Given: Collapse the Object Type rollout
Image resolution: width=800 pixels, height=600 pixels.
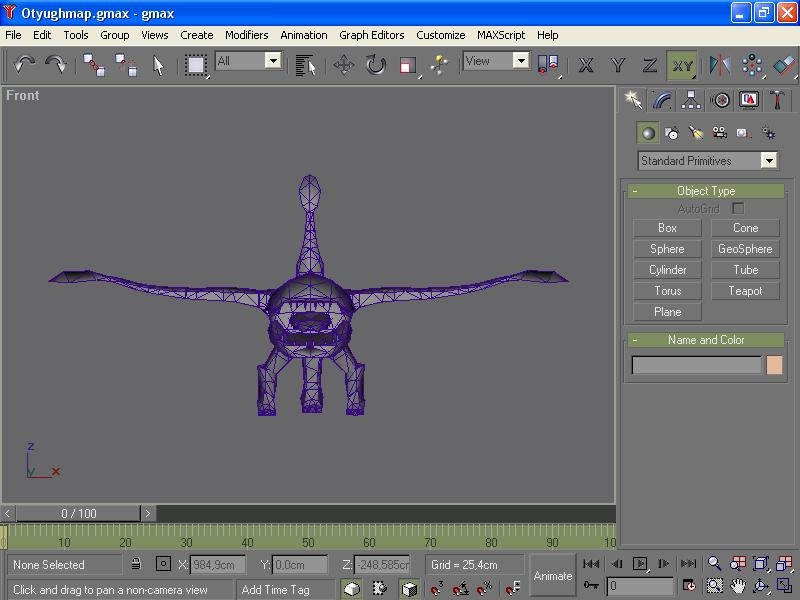Looking at the screenshot, I should [705, 191].
